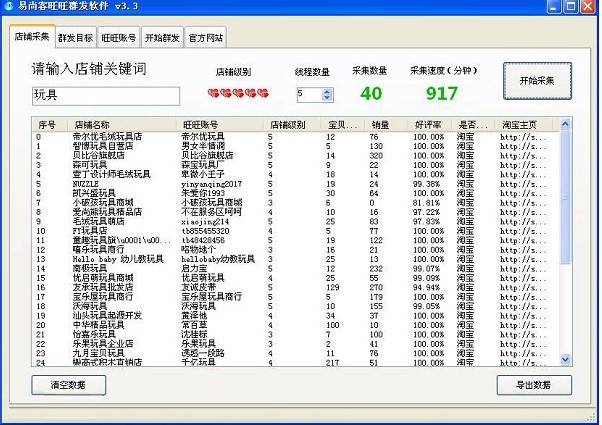This screenshot has height=425, width=602.
Task: Click the 销量 cell 320
Action: (376, 155)
